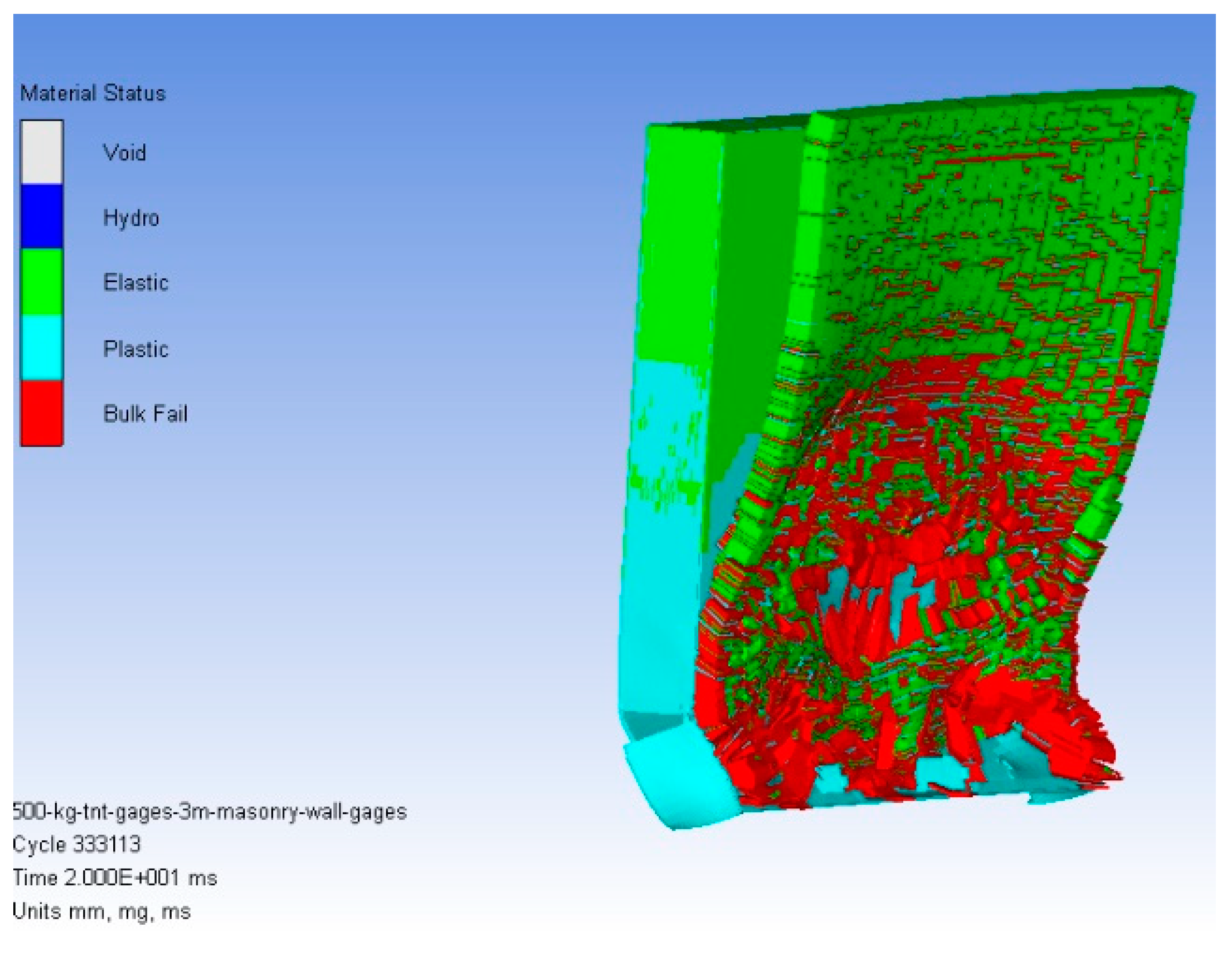1232x958 pixels.
Task: Click the Units mm, mg, ms text
Action: [x=102, y=912]
